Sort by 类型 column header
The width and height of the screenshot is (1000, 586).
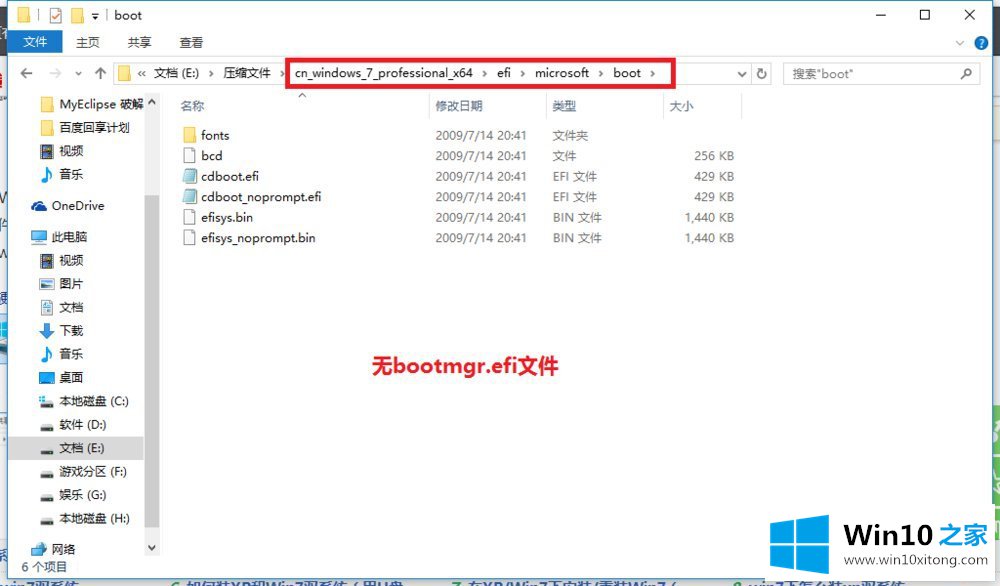tap(564, 106)
